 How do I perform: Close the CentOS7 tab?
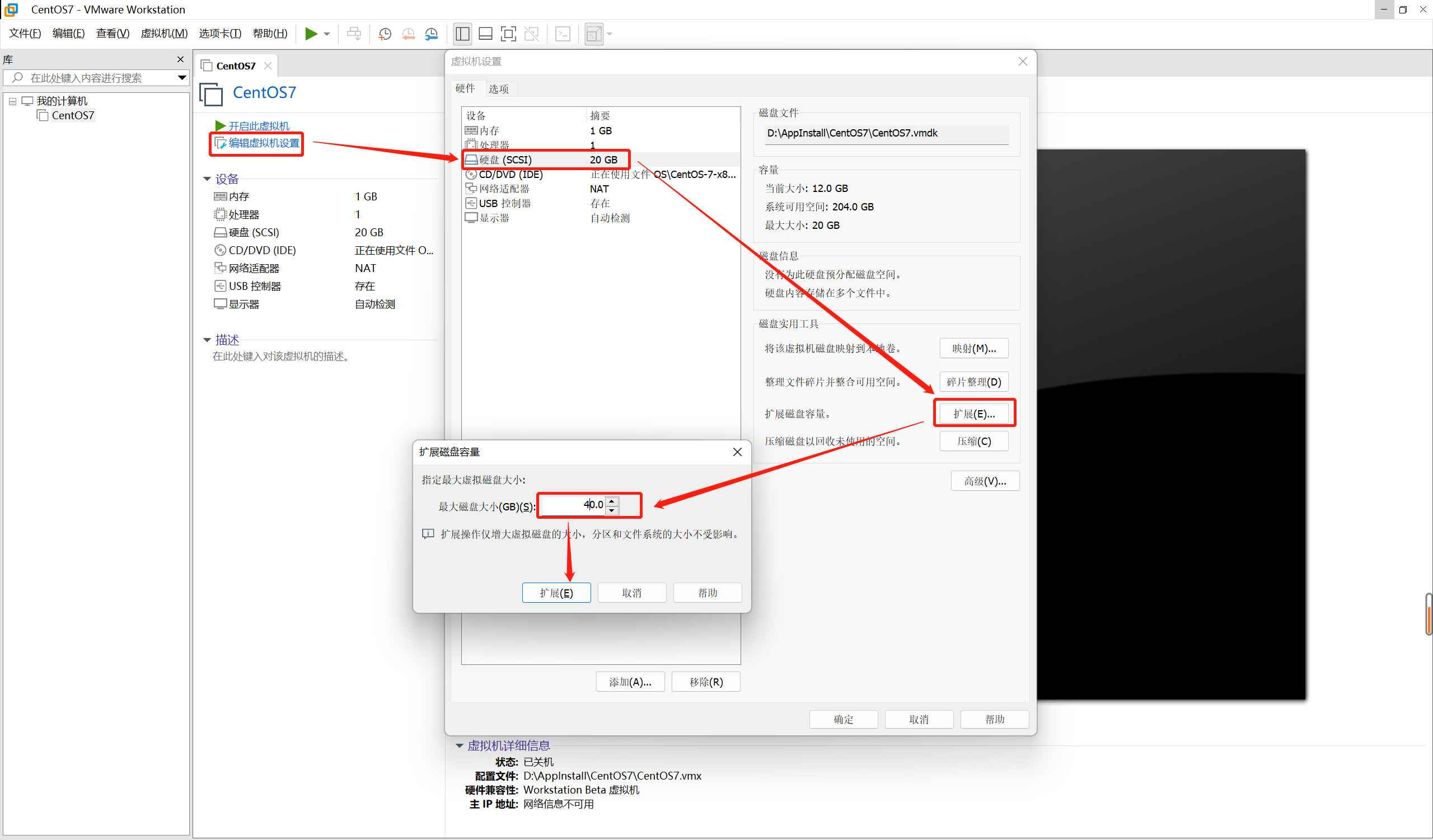268,66
